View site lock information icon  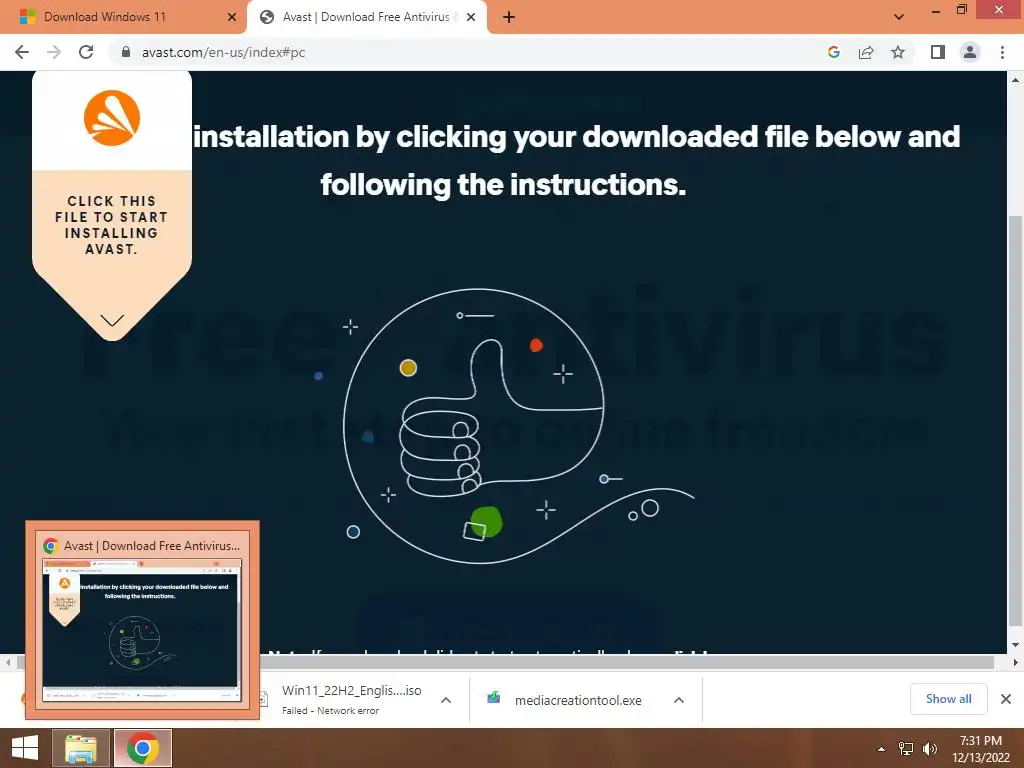click(x=126, y=52)
